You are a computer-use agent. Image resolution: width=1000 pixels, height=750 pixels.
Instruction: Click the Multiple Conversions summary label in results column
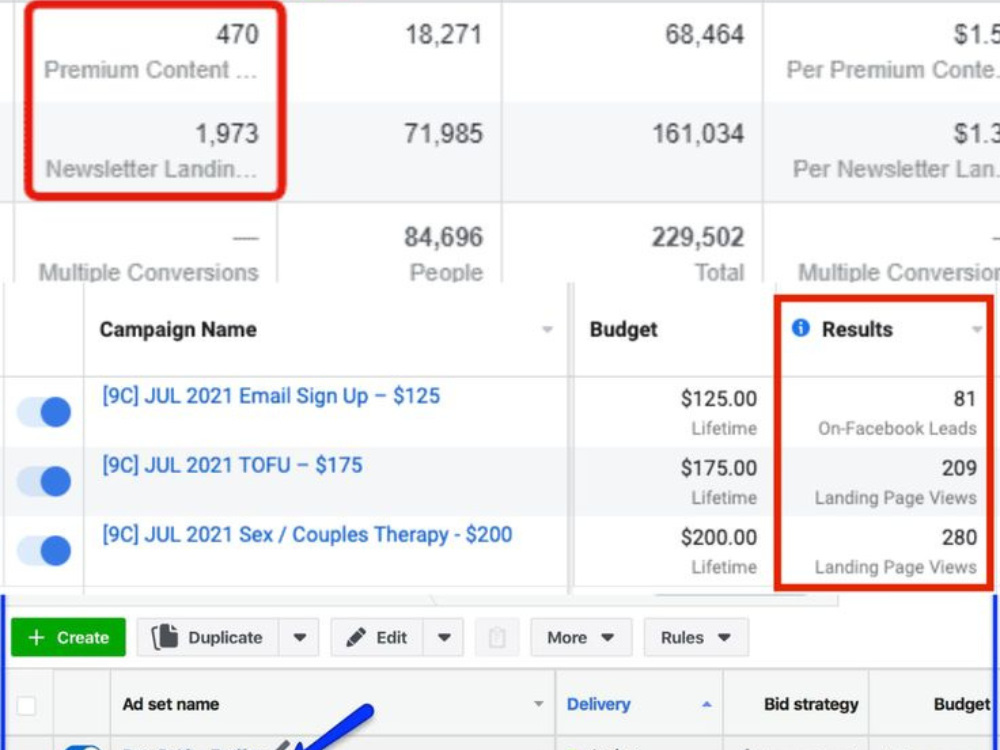coord(149,272)
